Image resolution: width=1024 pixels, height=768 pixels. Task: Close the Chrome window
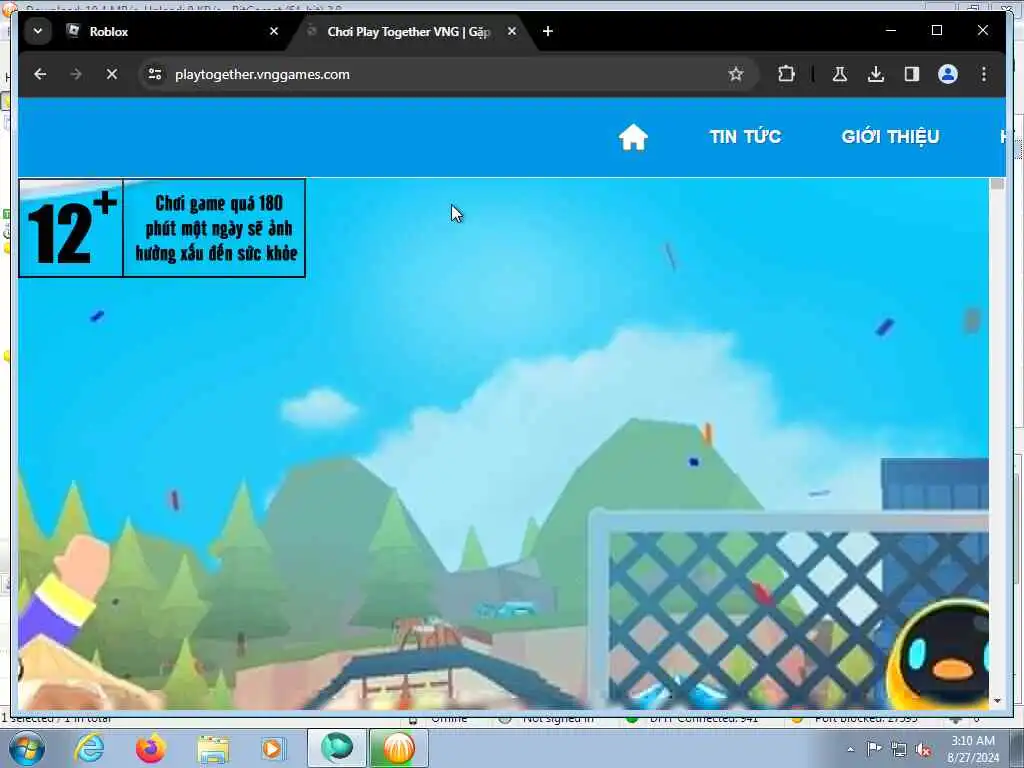(x=982, y=31)
